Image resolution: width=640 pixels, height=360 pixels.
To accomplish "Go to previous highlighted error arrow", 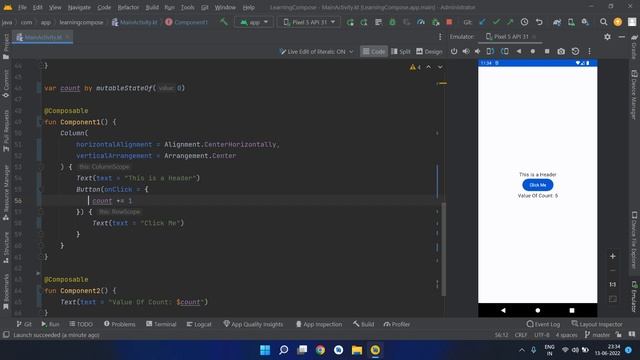I will point(429,67).
